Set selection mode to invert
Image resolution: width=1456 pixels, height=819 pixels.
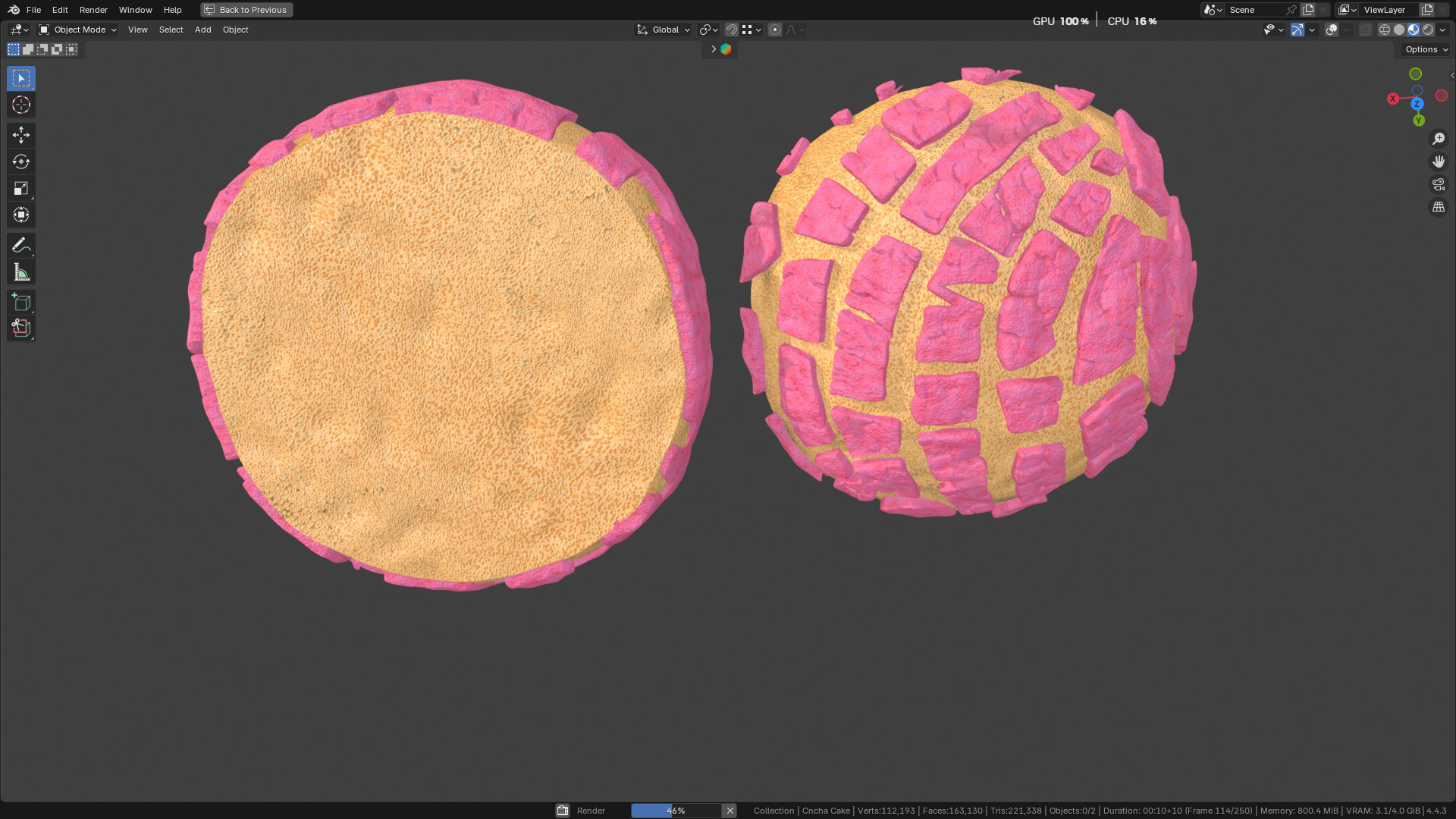[x=57, y=49]
